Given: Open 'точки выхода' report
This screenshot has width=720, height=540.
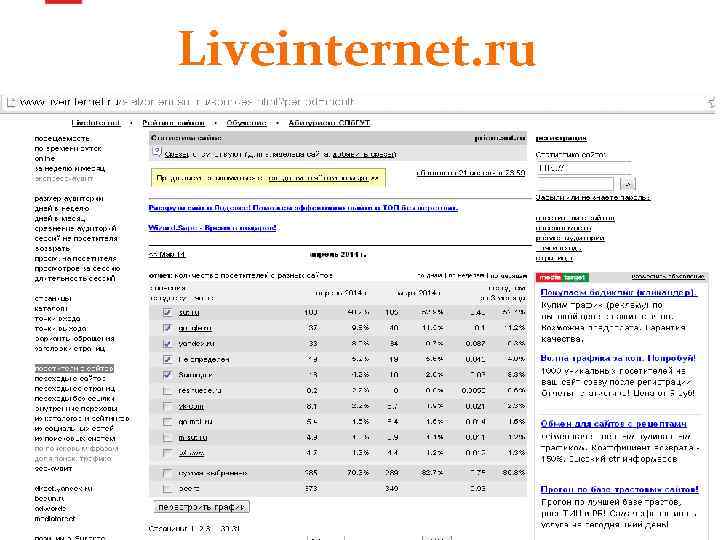Looking at the screenshot, I should (61, 328).
